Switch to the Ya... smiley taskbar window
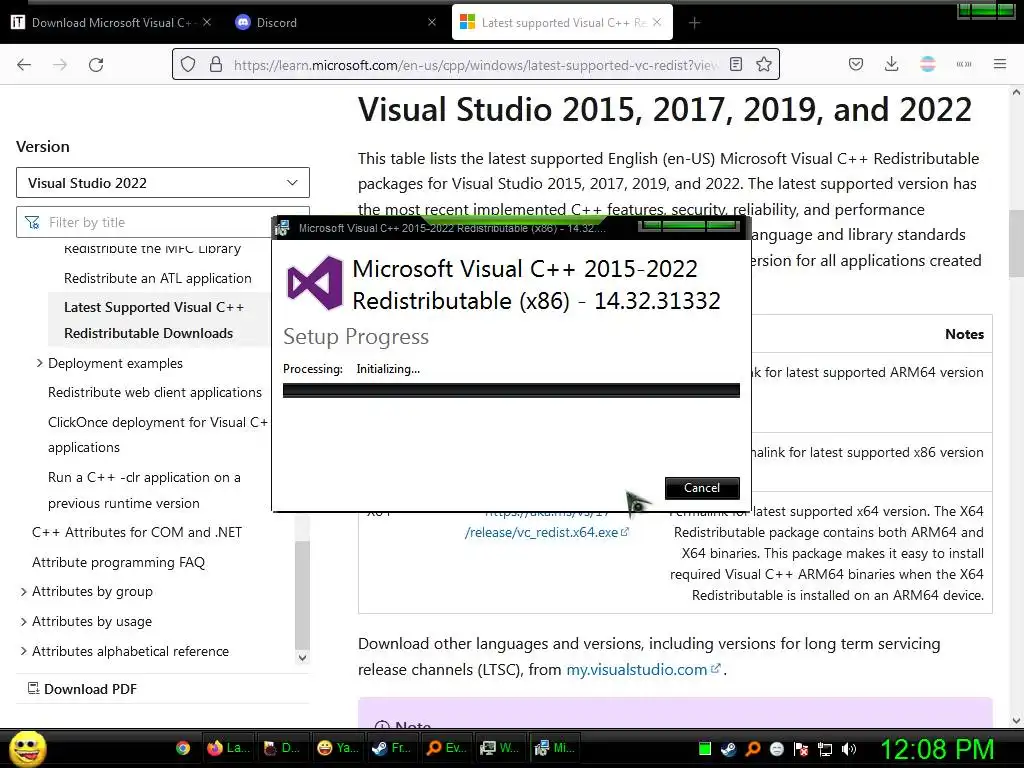1024x768 pixels. point(338,748)
